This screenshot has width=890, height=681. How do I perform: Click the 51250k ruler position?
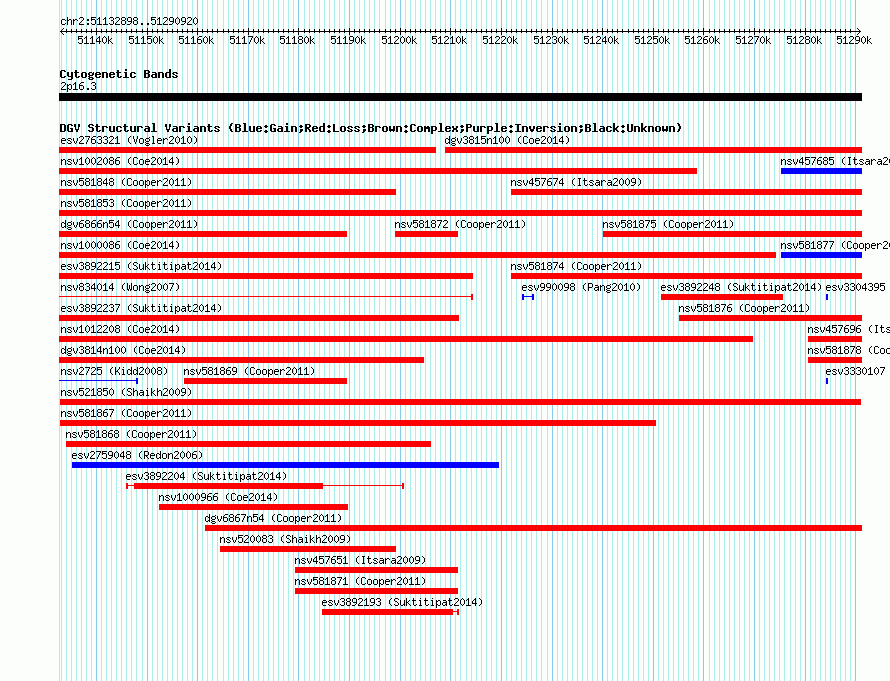point(652,40)
